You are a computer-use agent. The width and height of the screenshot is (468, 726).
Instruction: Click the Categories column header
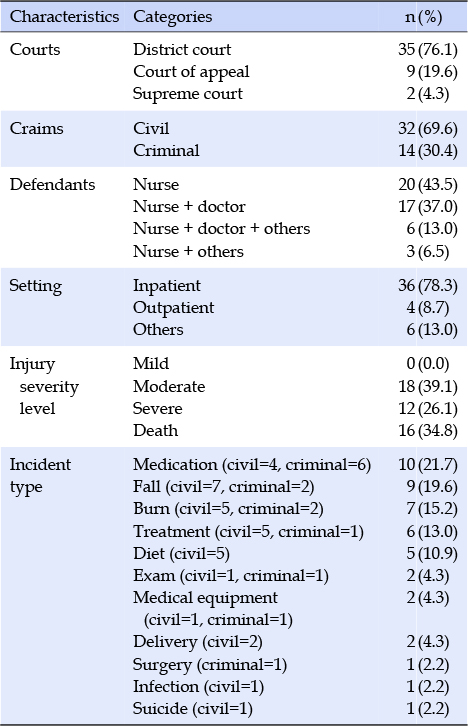172,17
